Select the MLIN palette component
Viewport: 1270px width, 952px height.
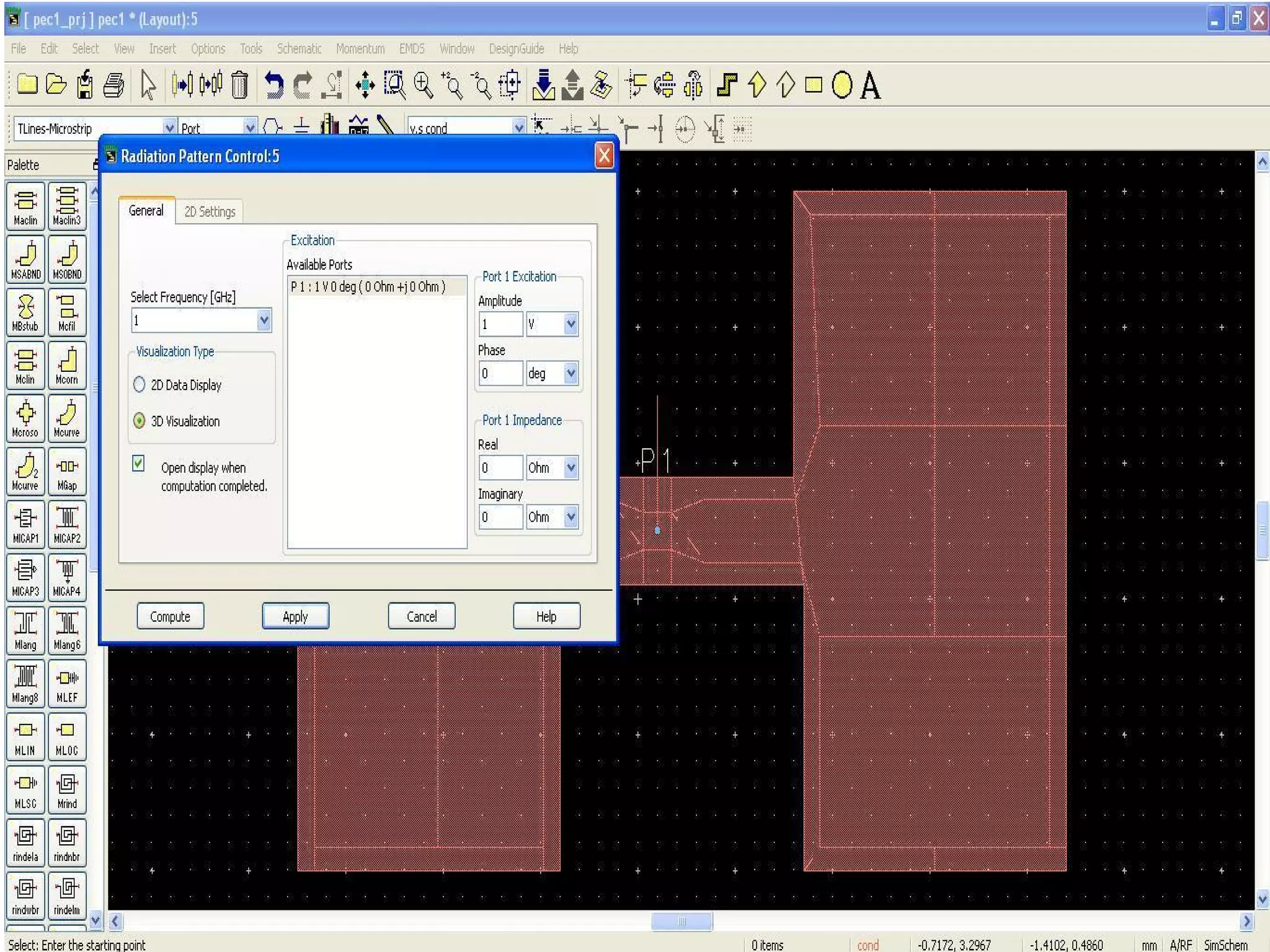25,737
